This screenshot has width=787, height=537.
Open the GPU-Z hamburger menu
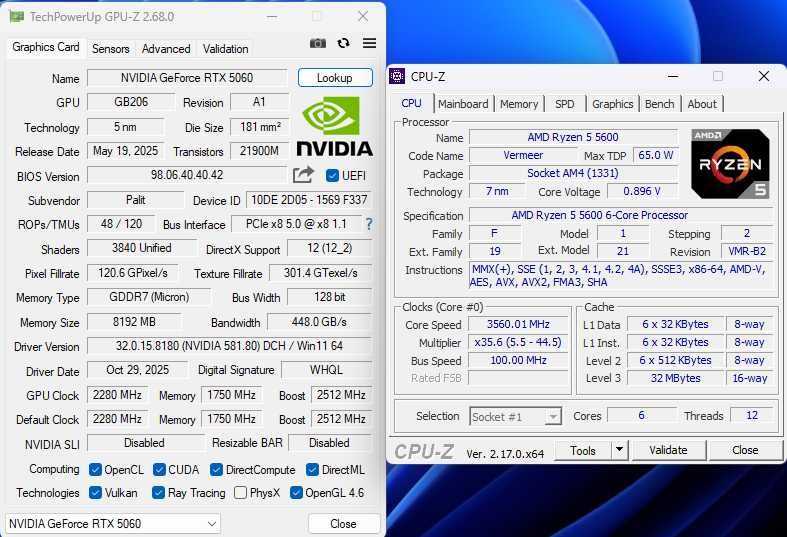click(369, 43)
